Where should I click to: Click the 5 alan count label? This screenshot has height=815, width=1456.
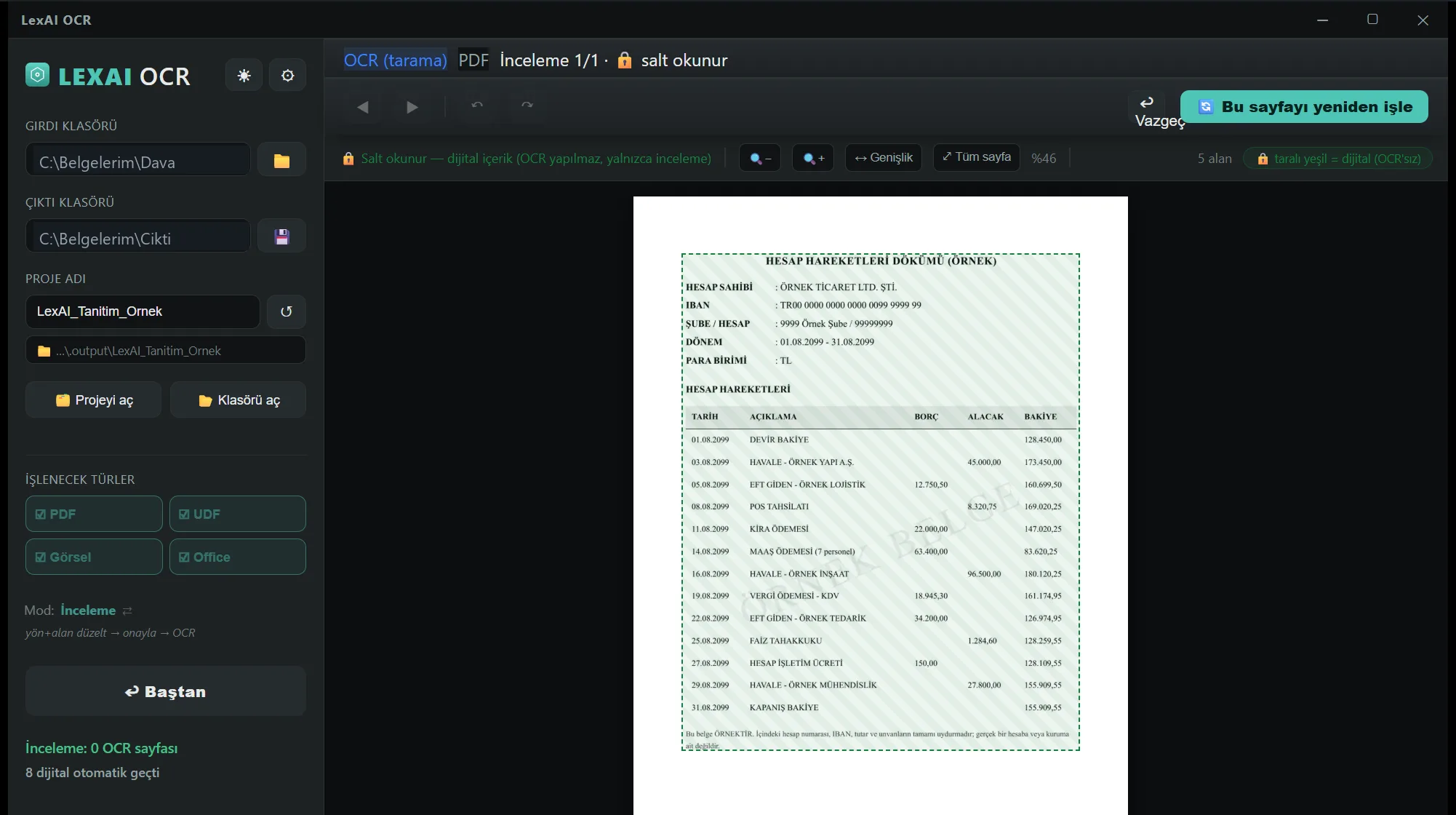[1215, 159]
